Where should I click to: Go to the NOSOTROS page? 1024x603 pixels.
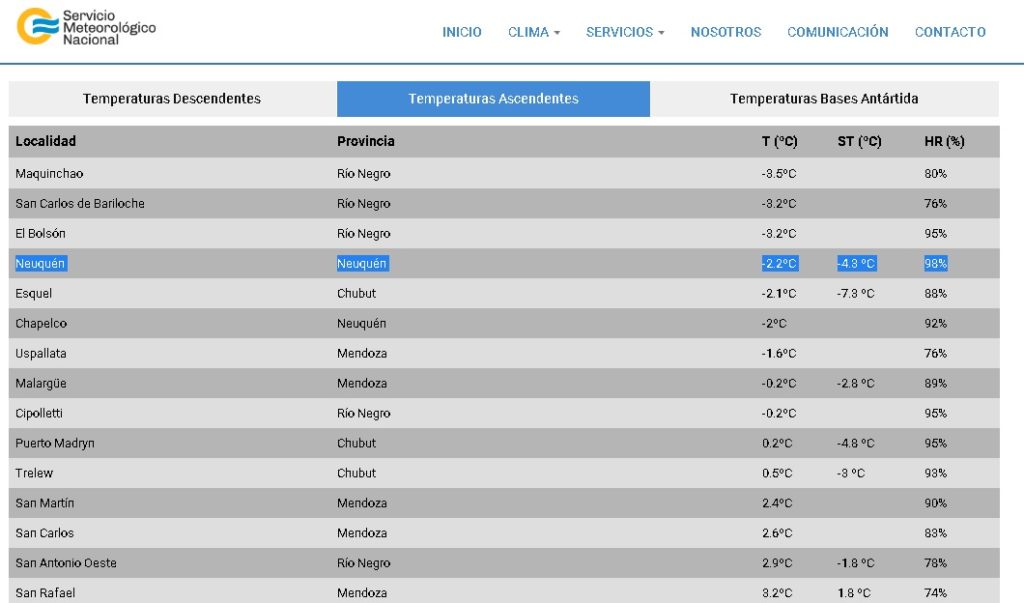pyautogui.click(x=725, y=32)
